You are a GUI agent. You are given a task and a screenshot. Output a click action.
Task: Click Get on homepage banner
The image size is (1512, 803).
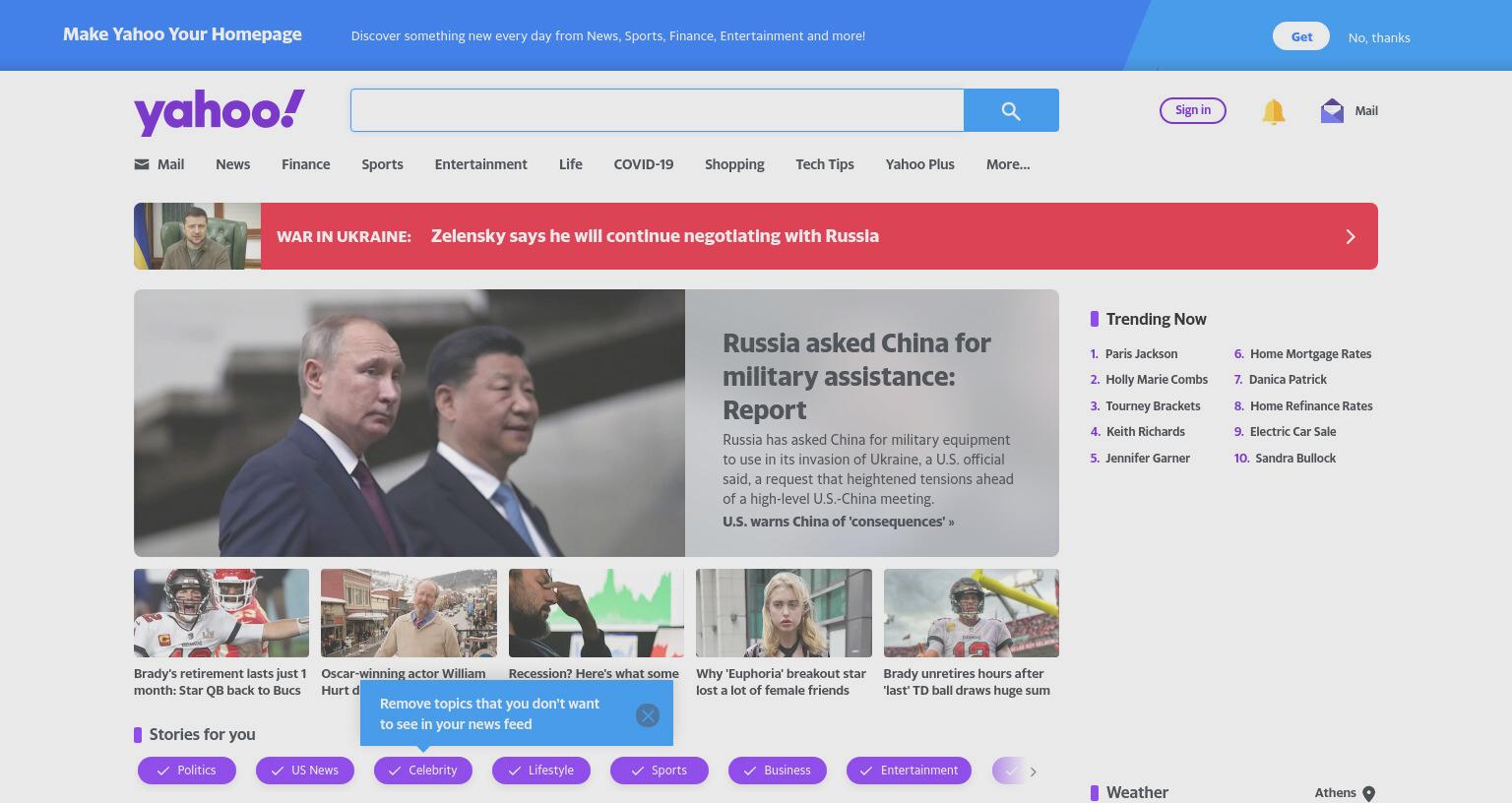(1301, 36)
